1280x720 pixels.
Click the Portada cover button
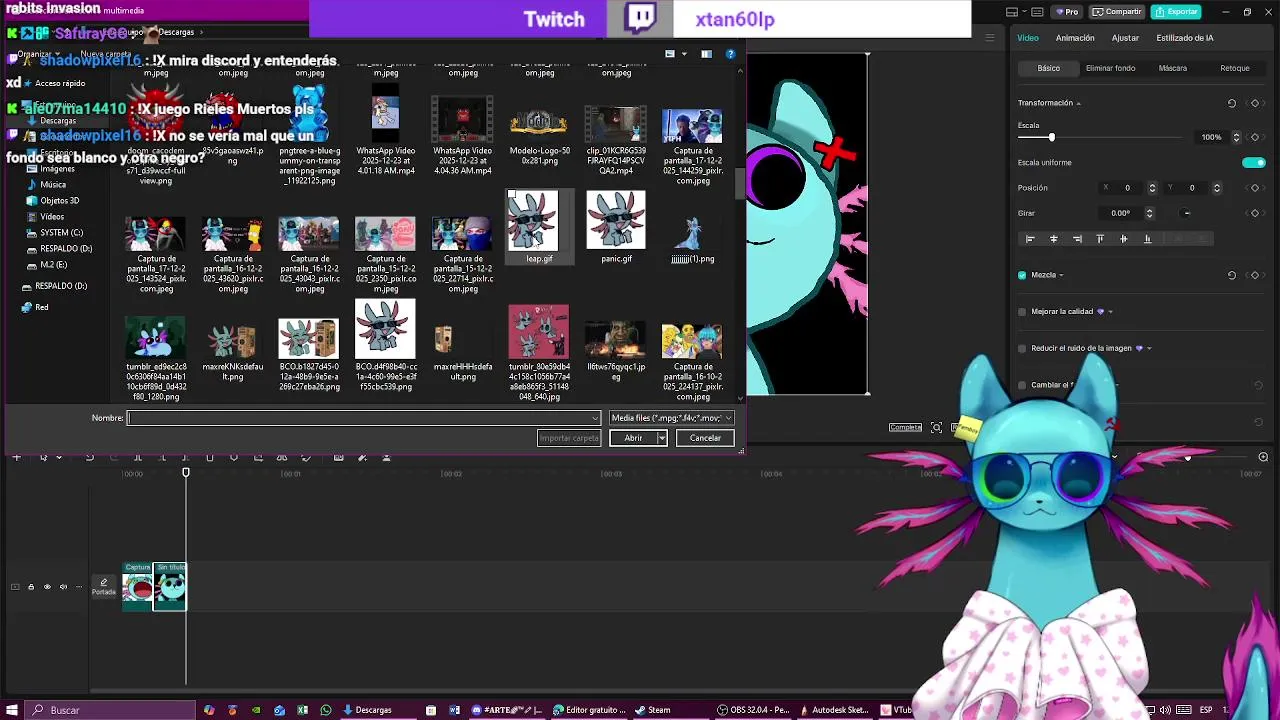click(x=104, y=586)
